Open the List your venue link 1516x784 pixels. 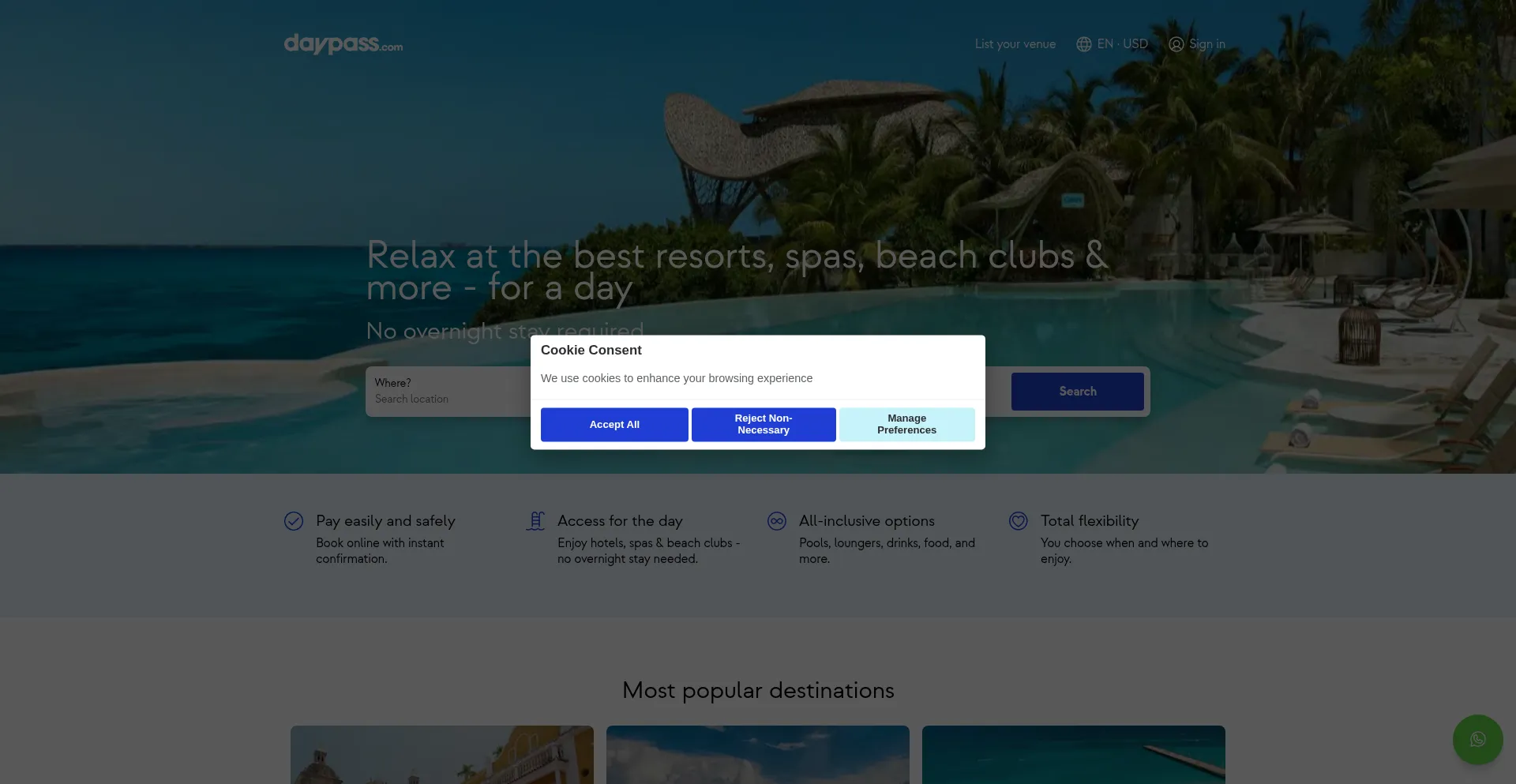[1015, 44]
